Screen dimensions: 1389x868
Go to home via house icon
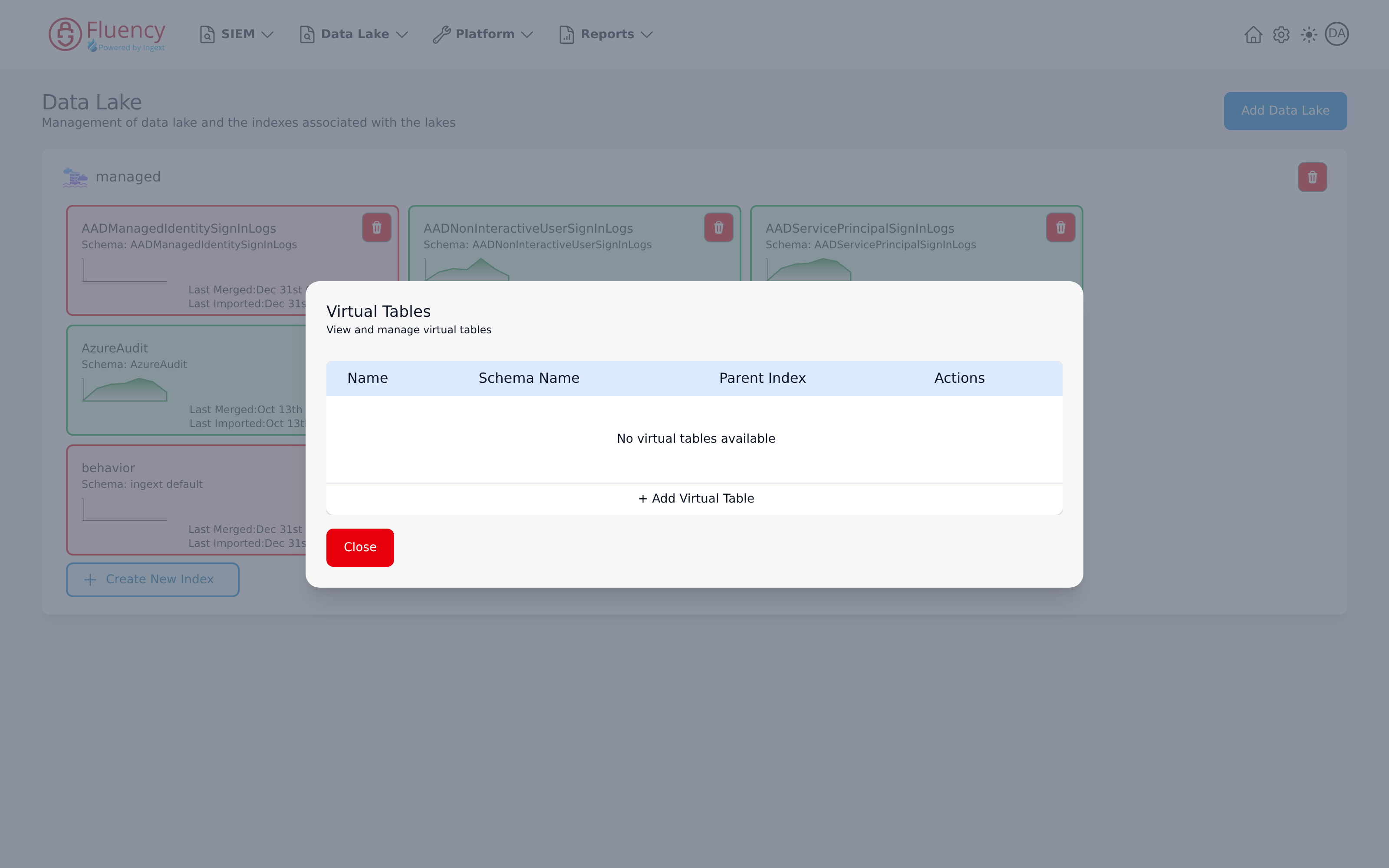point(1253,34)
